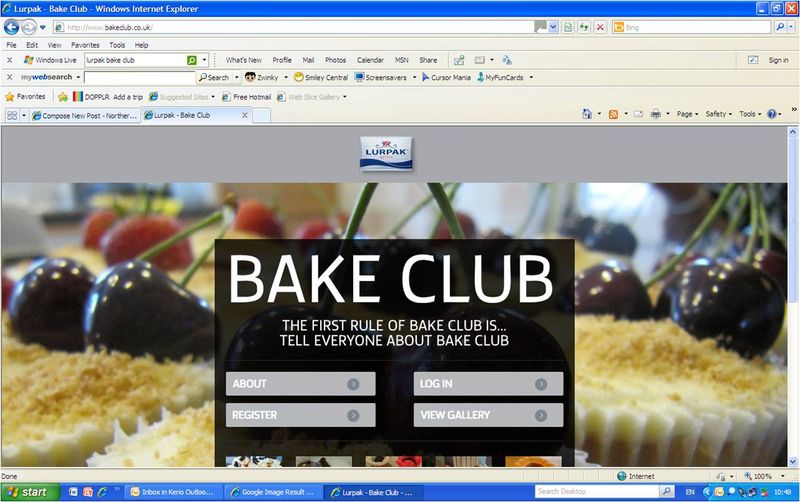Click the MyFunCards toolbar button
800x502 pixels.
(501, 78)
